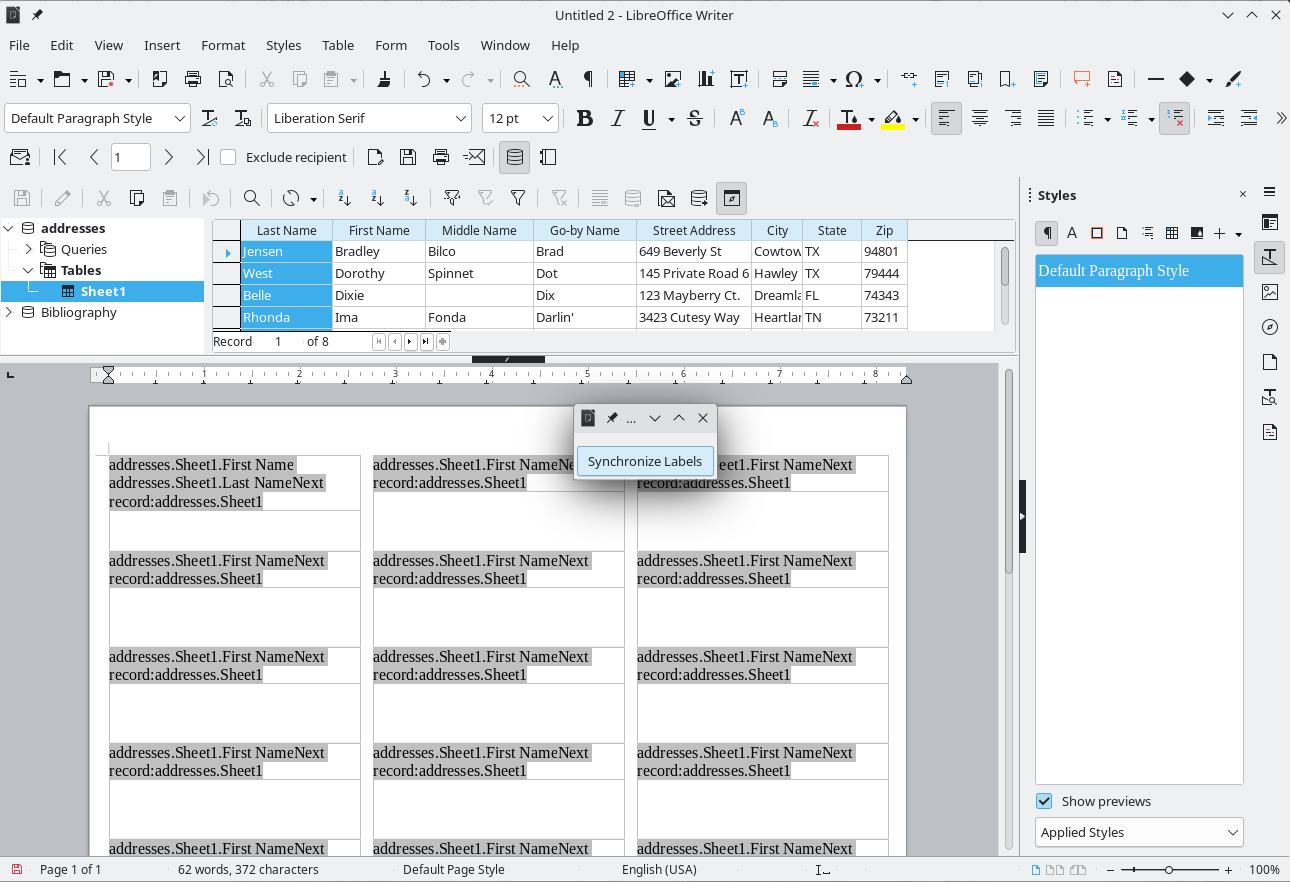Open the Applied Styles dropdown
The width and height of the screenshot is (1290, 882).
1138,832
